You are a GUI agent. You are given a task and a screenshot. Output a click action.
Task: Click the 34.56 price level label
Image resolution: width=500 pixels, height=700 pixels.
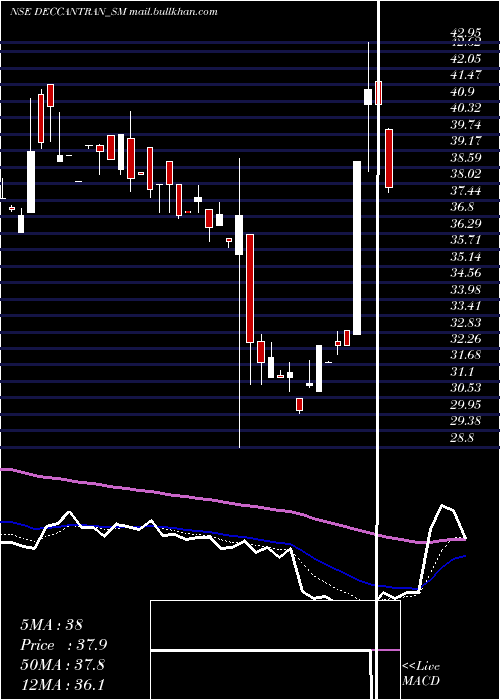tap(466, 273)
